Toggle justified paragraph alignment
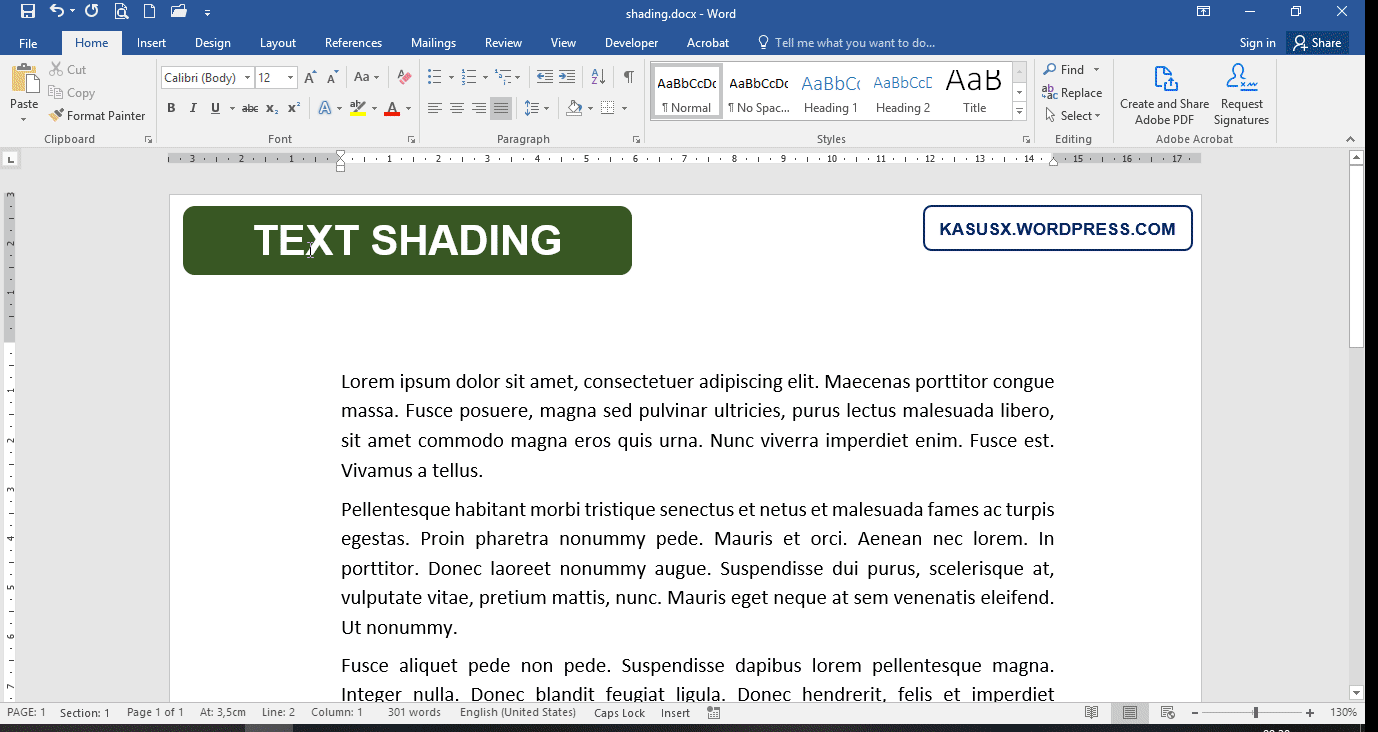 pos(501,107)
